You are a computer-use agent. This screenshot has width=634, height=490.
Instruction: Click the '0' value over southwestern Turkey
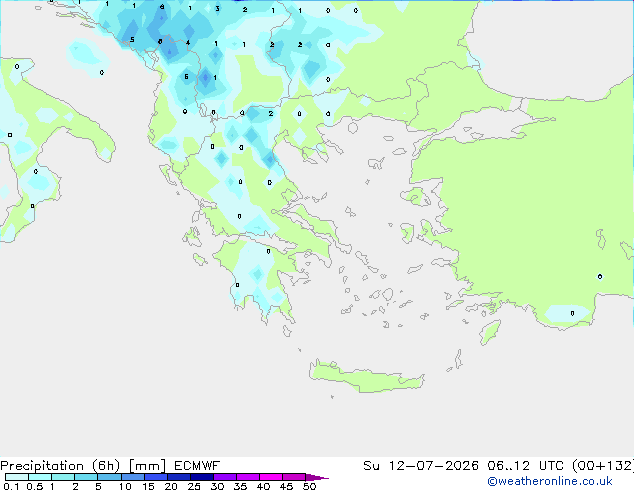[572, 313]
